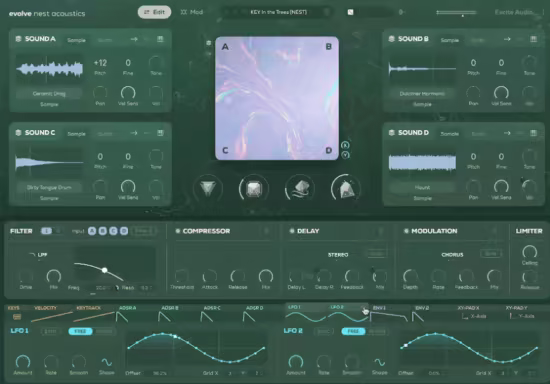Click the X axis button beside the XY pad
The image size is (550, 384).
345,145
